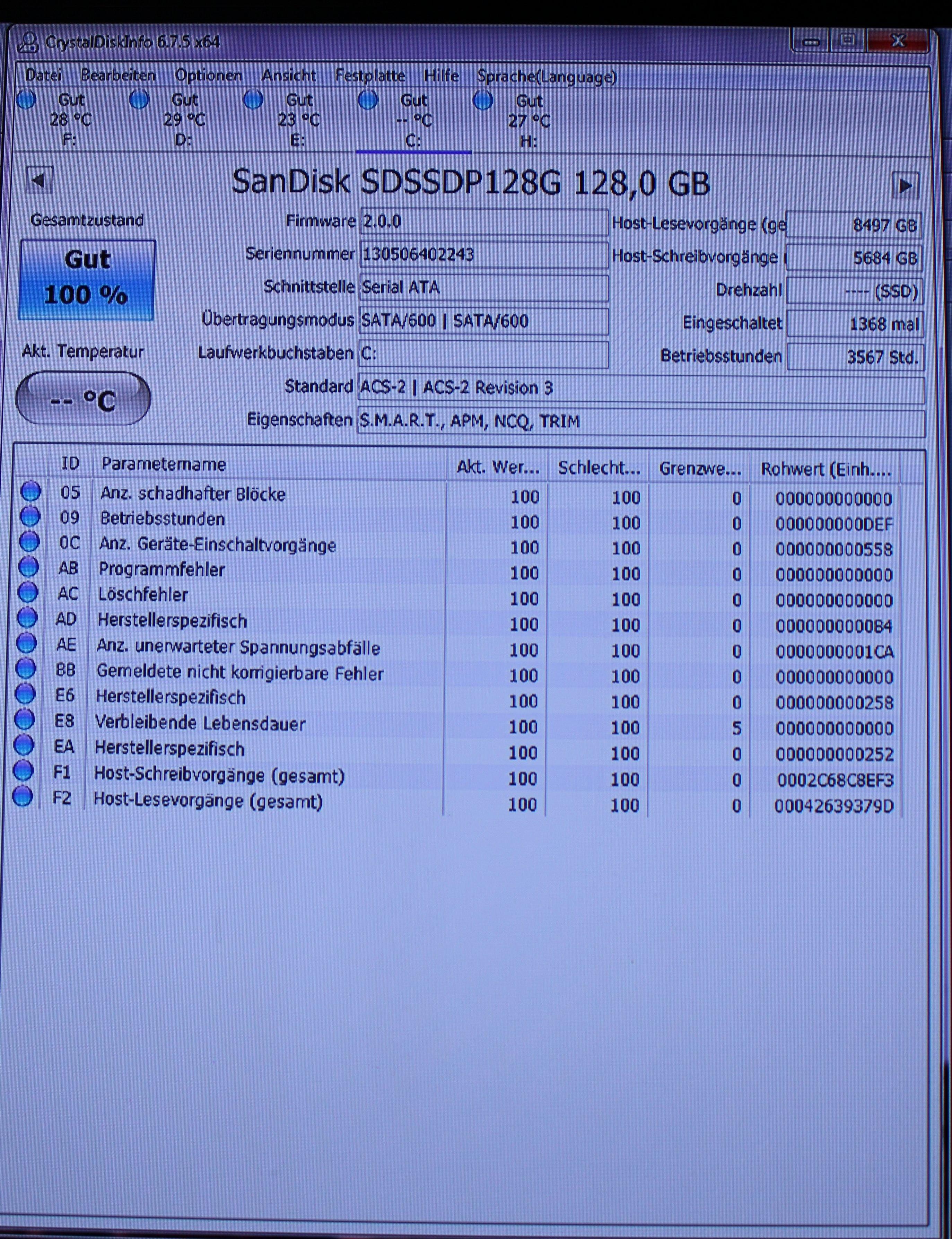Click the Gut 100 % health status button
Image resolution: width=952 pixels, height=1239 pixels.
87,279
